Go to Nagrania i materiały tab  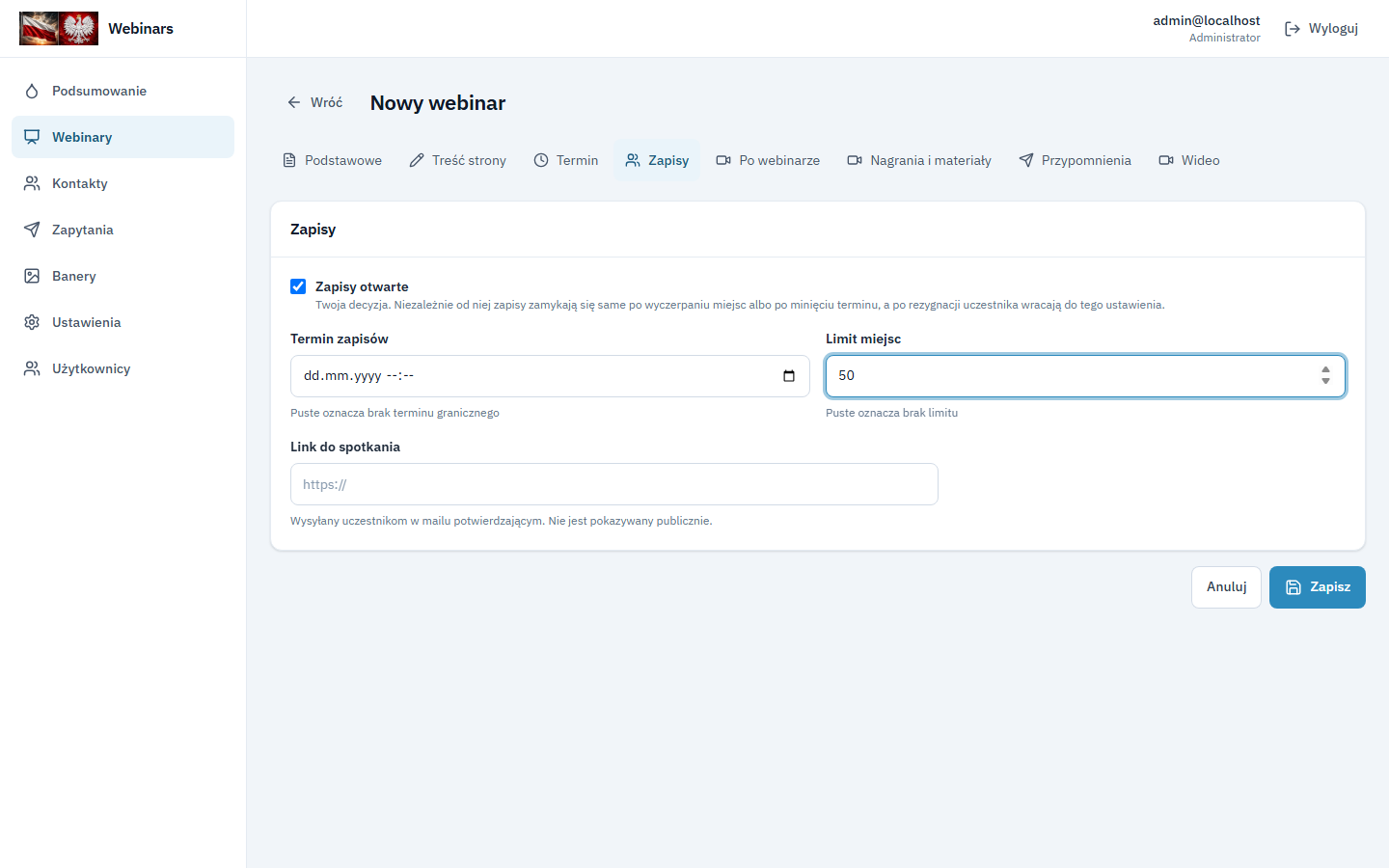coord(919,160)
